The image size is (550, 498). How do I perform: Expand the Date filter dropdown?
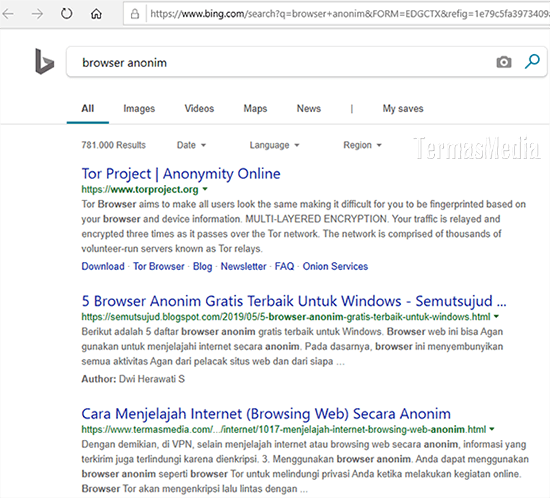coord(191,145)
